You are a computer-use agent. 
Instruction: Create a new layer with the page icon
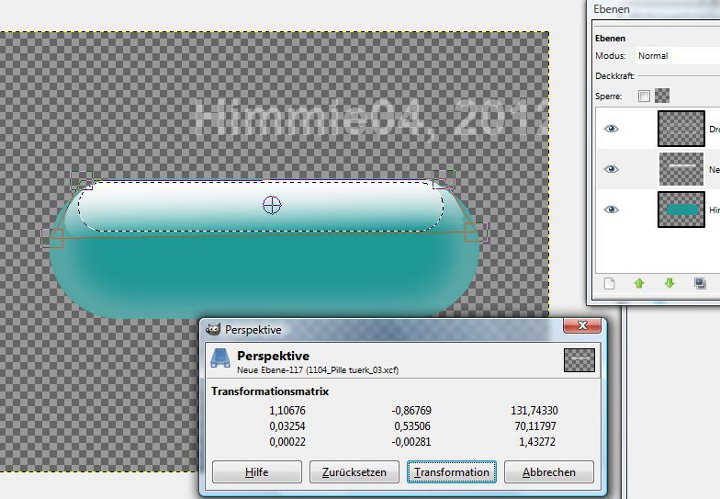coord(609,283)
